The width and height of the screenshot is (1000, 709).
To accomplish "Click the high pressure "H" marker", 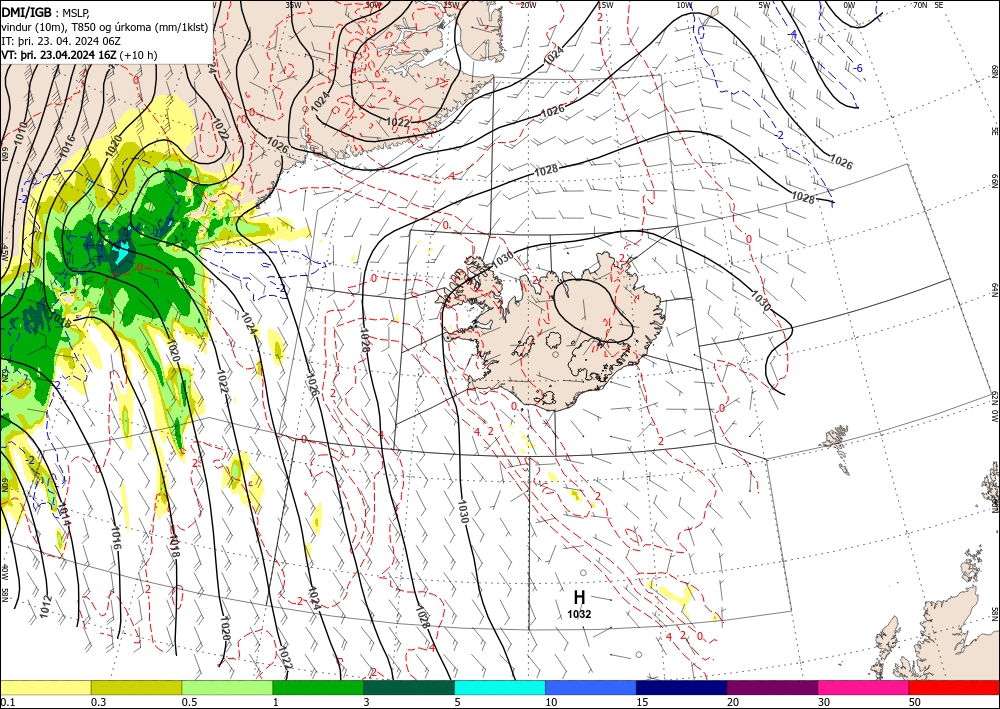I will [579, 597].
